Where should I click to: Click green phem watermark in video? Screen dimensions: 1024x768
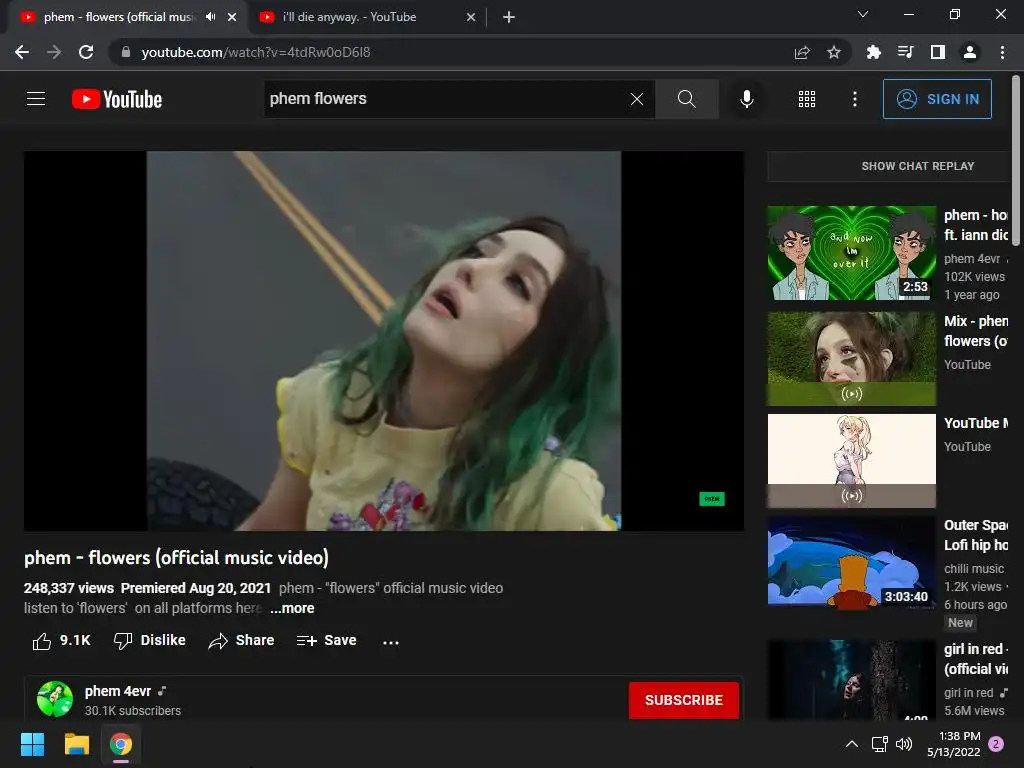tap(712, 499)
